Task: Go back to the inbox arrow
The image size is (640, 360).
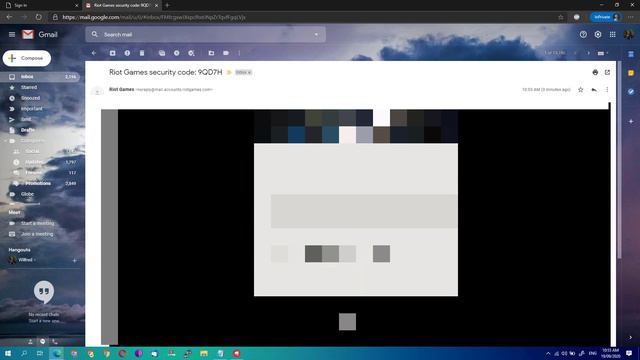Action: 94,53
